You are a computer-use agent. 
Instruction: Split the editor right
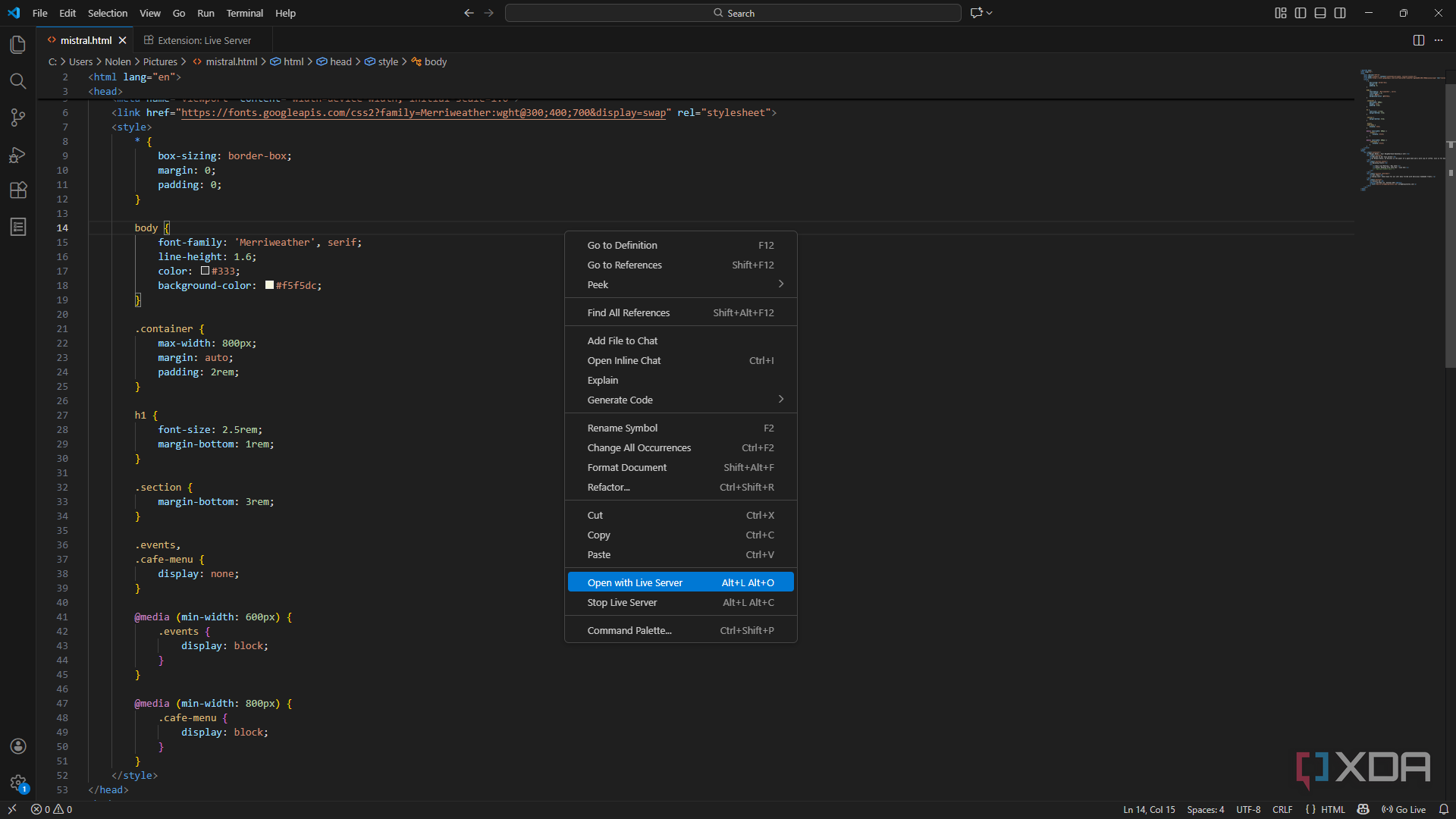pos(1419,40)
